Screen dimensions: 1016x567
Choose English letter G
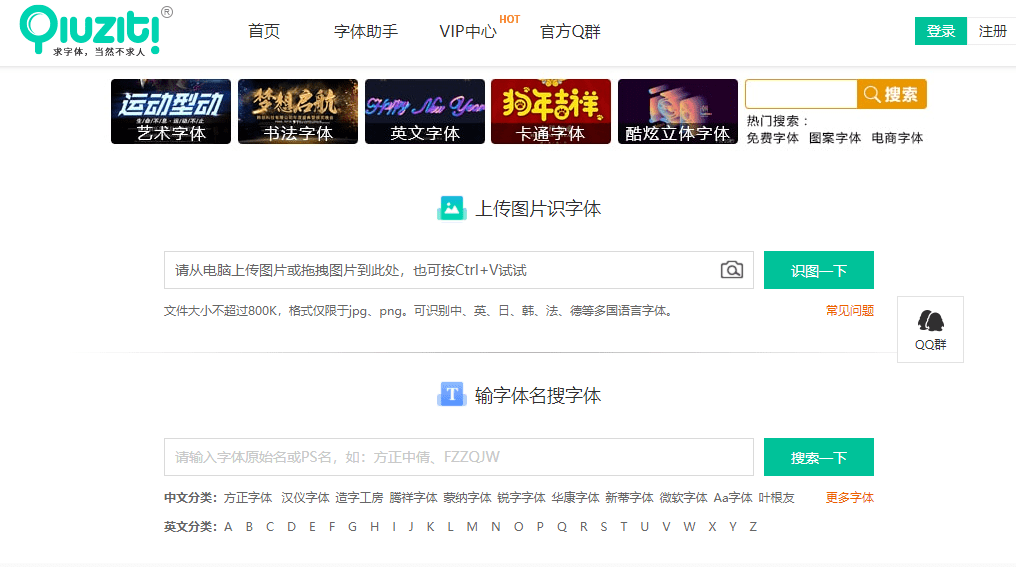coord(352,527)
